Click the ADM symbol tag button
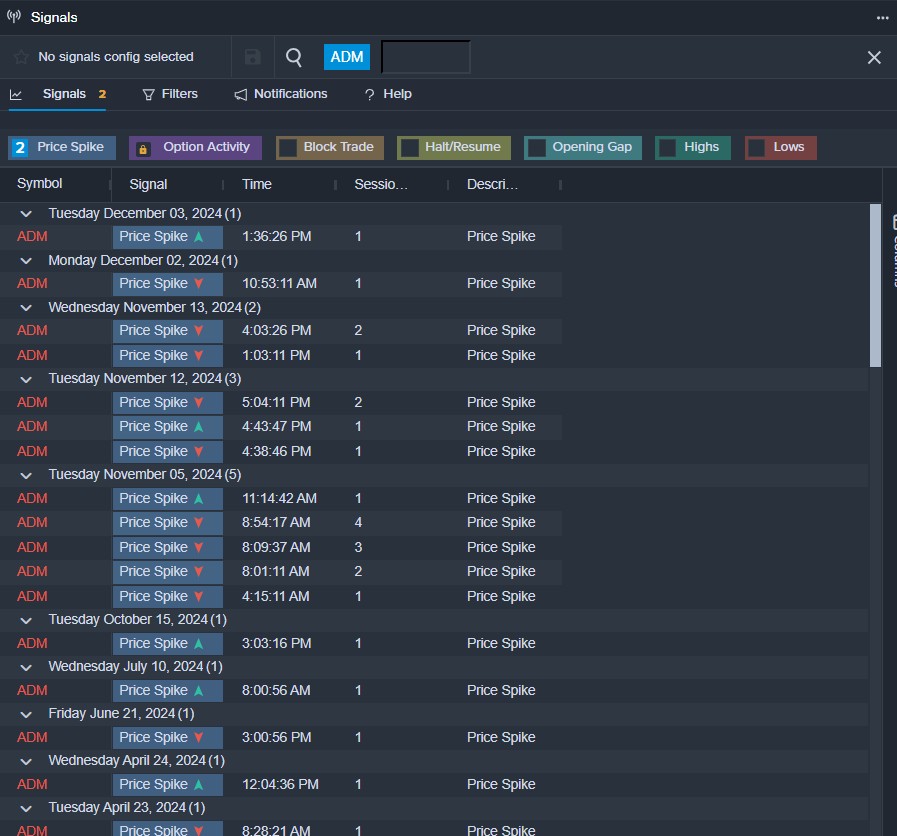Image resolution: width=897 pixels, height=836 pixels. click(346, 57)
